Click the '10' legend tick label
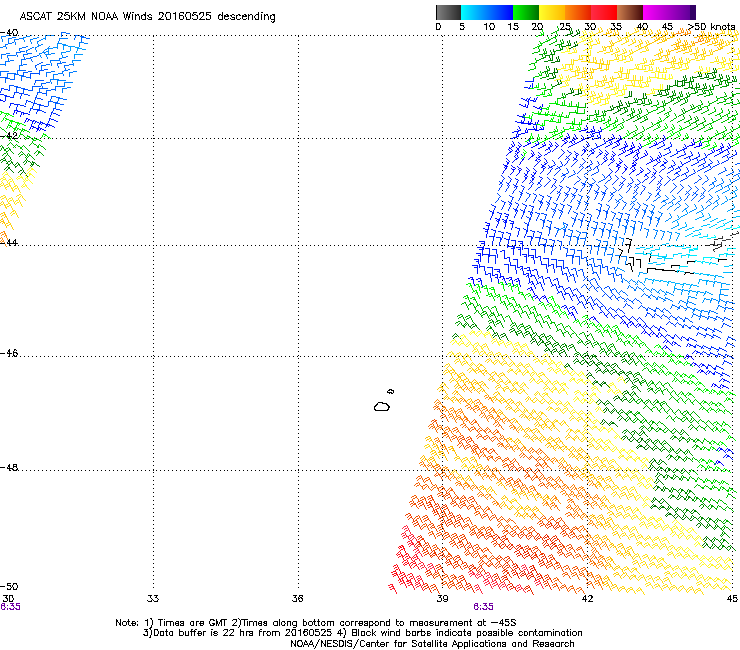 click(x=489, y=27)
